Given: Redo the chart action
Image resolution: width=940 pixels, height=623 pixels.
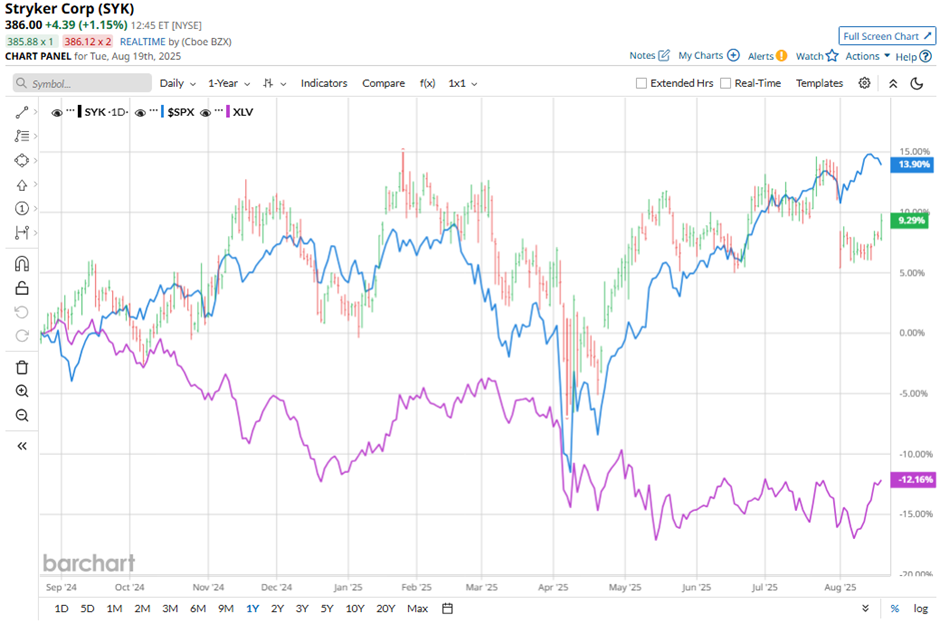Looking at the screenshot, I should 22,336.
